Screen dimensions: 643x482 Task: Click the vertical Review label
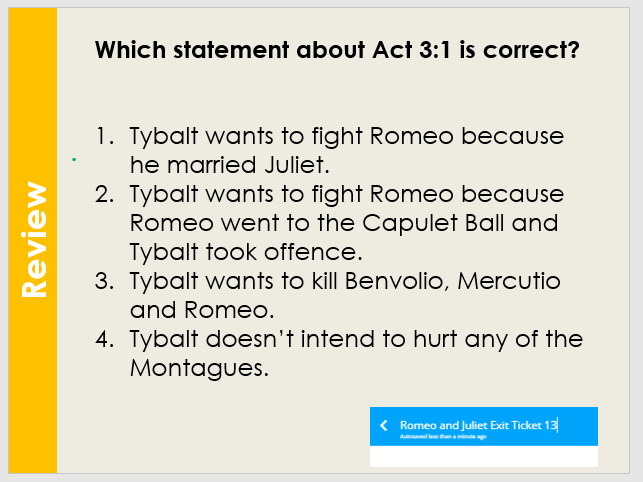(x=34, y=239)
